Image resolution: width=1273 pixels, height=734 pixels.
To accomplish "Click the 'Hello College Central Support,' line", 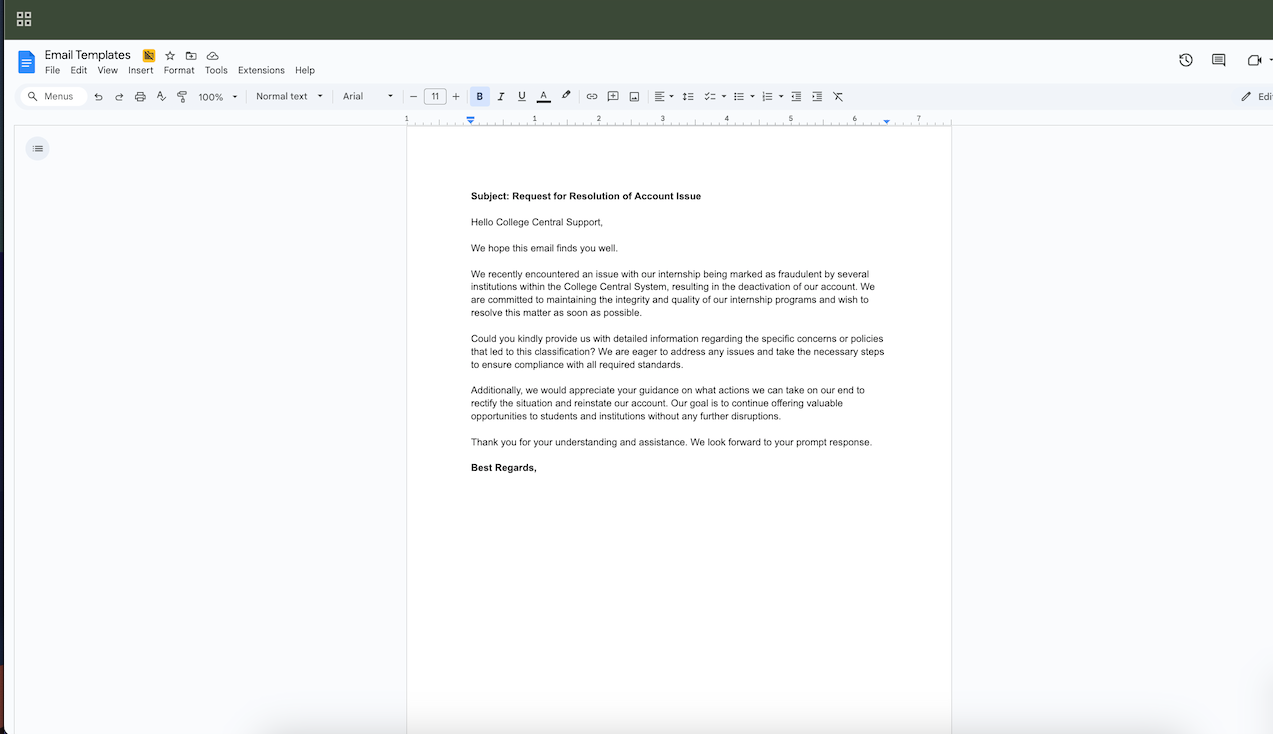I will tap(537, 222).
